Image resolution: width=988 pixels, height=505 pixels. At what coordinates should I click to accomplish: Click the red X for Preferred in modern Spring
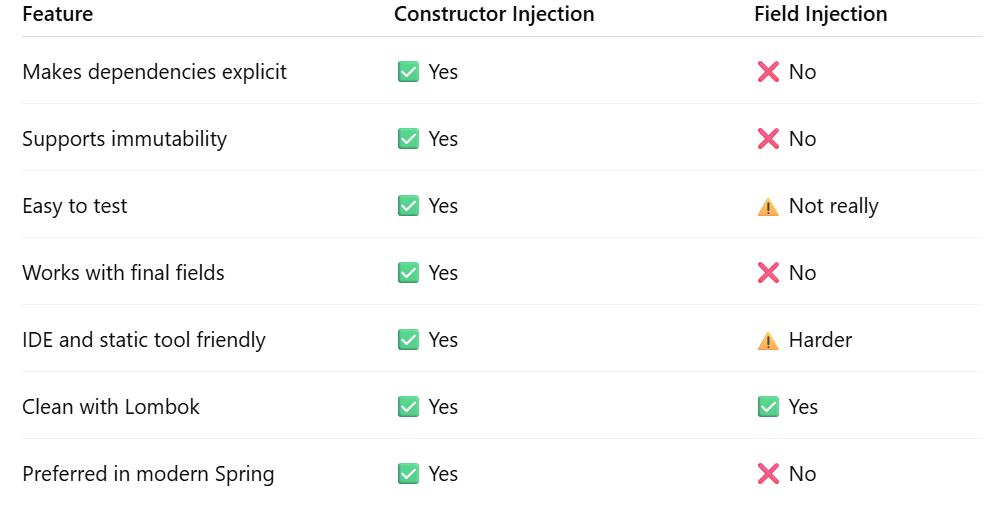[768, 474]
